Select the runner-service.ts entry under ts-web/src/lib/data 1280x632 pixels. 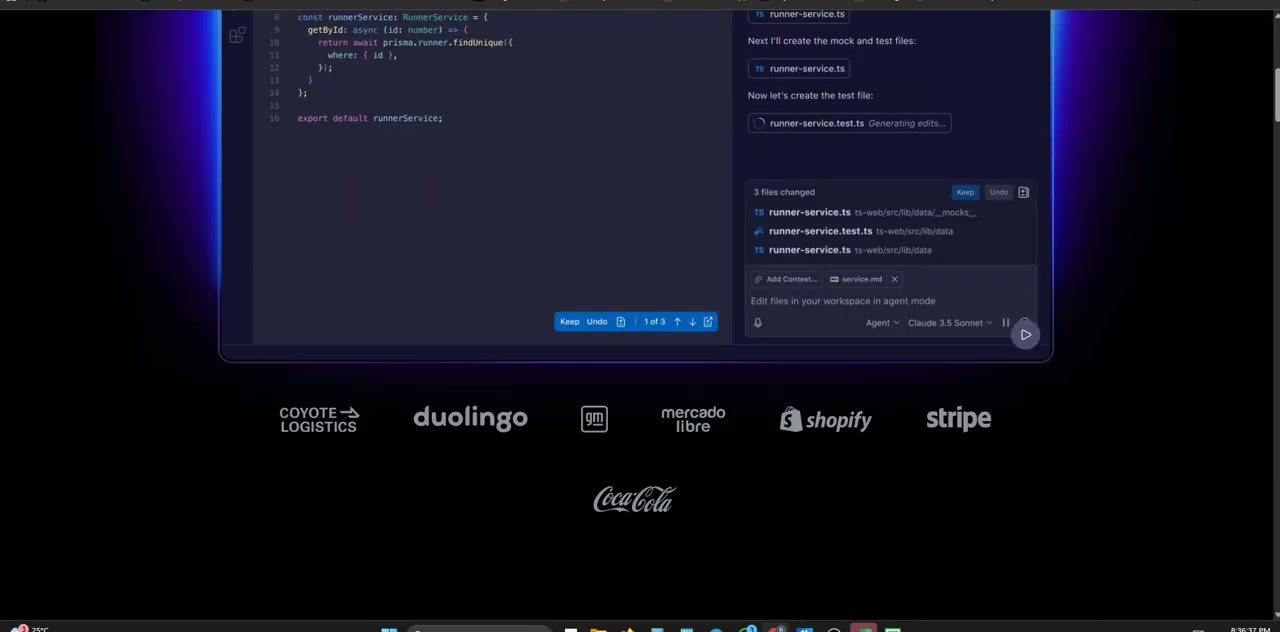tap(810, 249)
